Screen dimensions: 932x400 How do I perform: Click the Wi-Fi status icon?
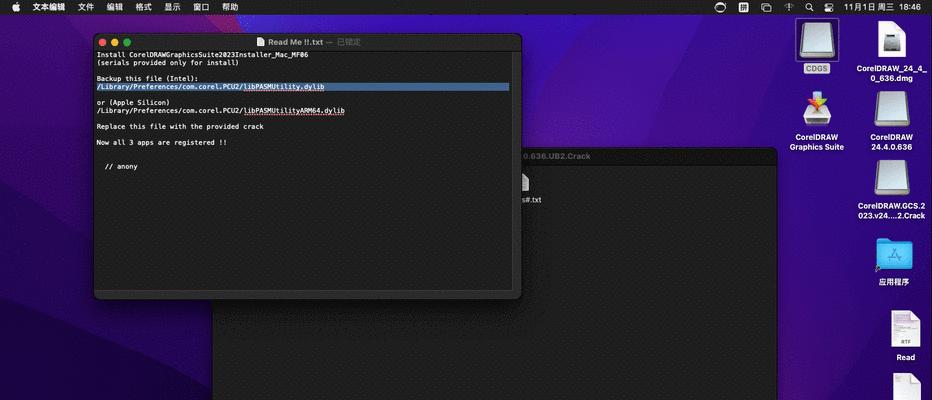(x=789, y=7)
